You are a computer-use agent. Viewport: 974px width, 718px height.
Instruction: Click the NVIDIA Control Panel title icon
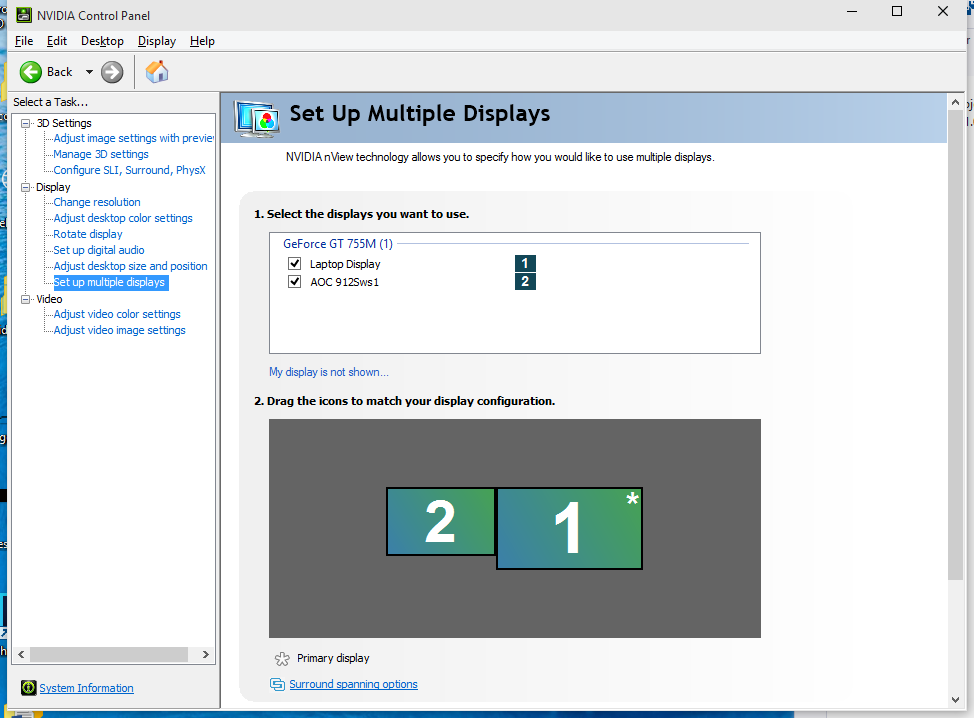24,15
